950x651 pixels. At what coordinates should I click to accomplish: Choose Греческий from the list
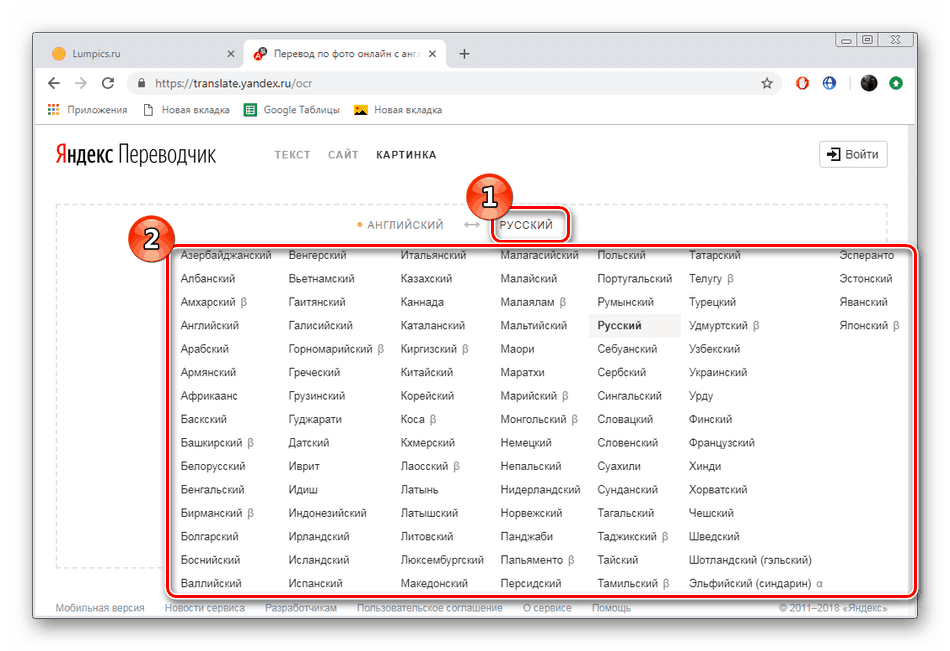click(314, 372)
